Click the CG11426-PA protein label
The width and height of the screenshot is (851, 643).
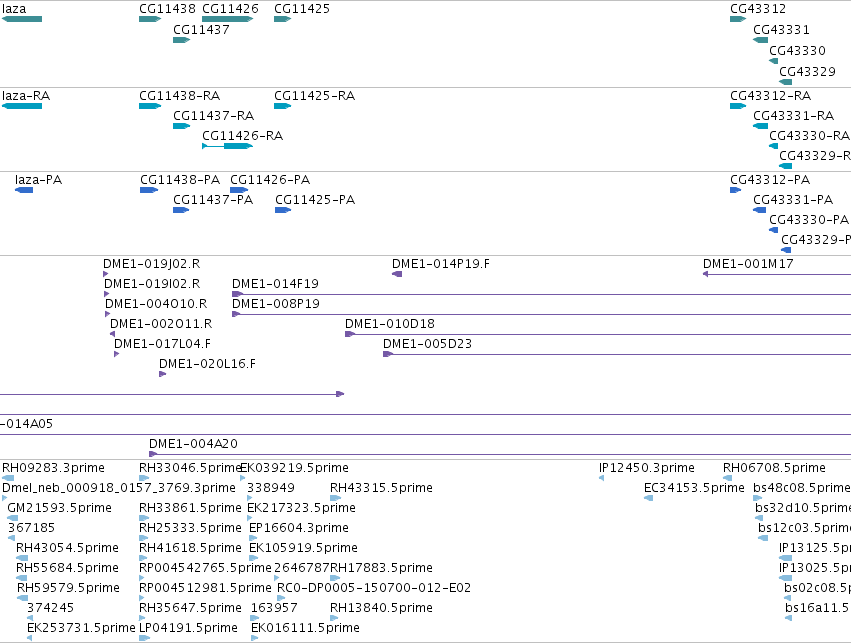click(270, 180)
